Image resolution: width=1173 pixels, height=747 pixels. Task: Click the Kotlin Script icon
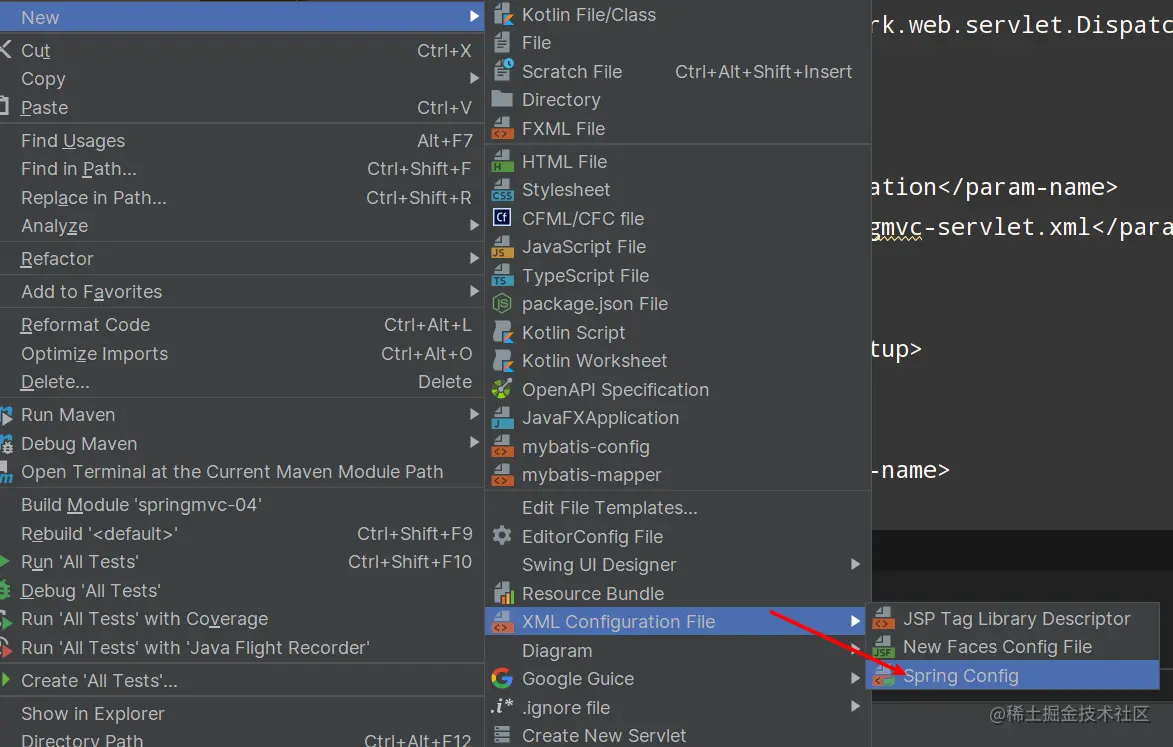pyautogui.click(x=503, y=332)
